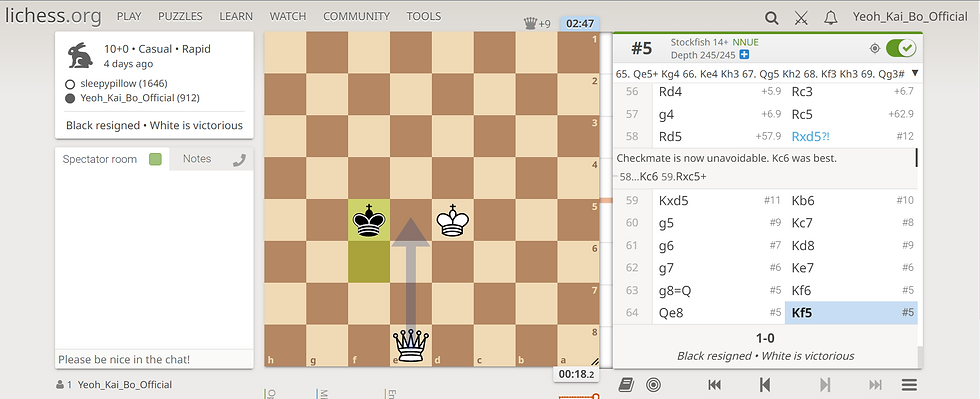Click variation move 58...Kc6
Image resolution: width=980 pixels, height=399 pixels.
click(638, 177)
